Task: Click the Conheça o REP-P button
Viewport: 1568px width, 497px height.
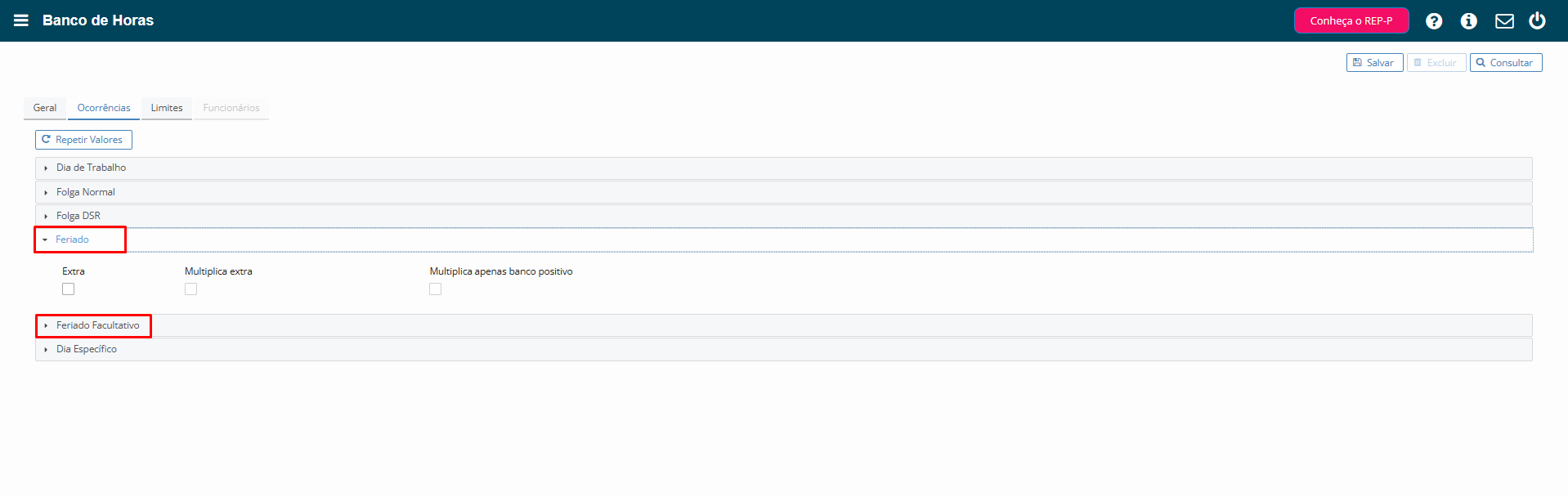Action: [x=1351, y=20]
